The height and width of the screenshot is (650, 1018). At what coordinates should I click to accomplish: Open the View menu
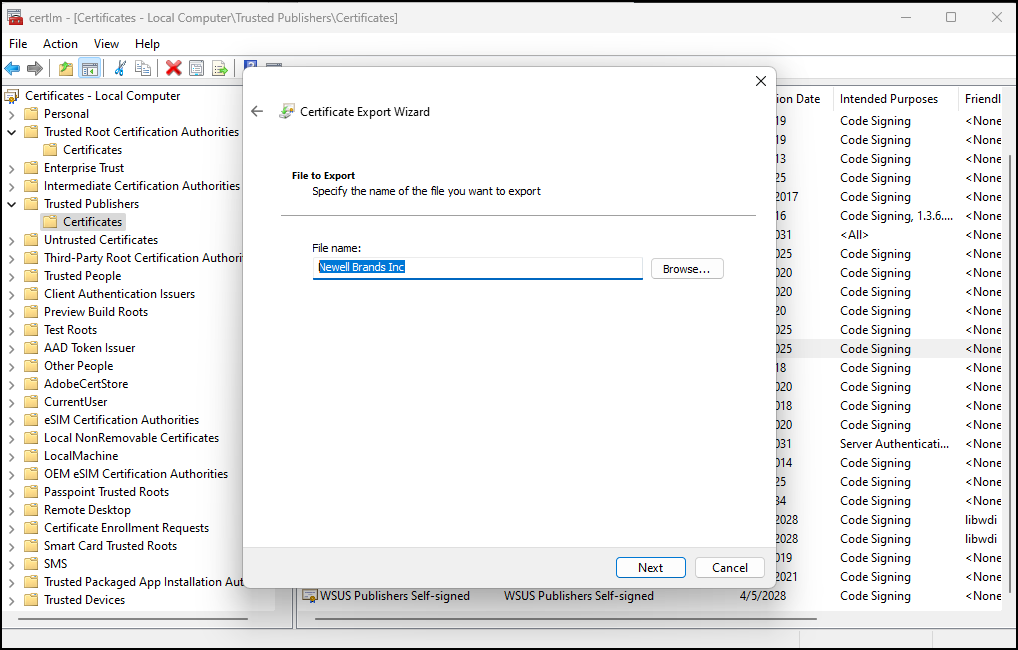(x=106, y=44)
